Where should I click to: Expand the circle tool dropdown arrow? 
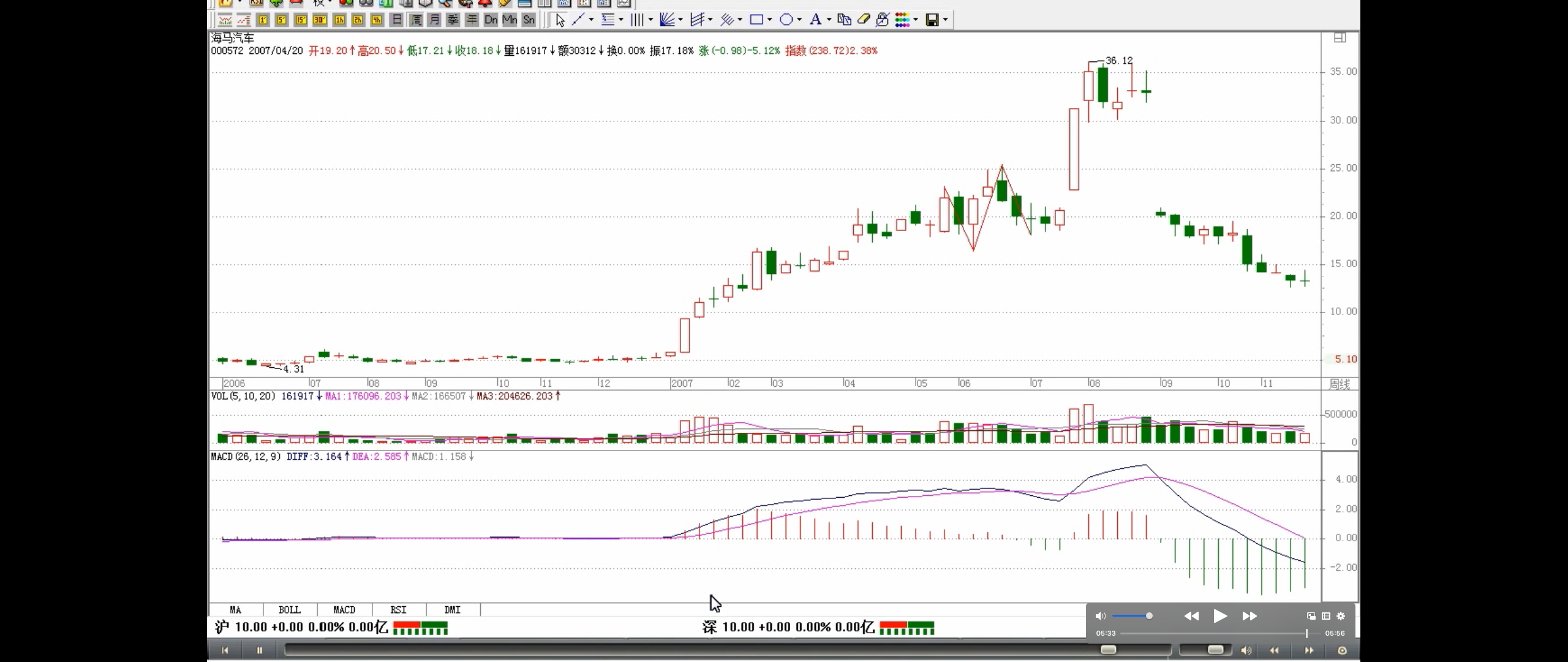click(799, 20)
